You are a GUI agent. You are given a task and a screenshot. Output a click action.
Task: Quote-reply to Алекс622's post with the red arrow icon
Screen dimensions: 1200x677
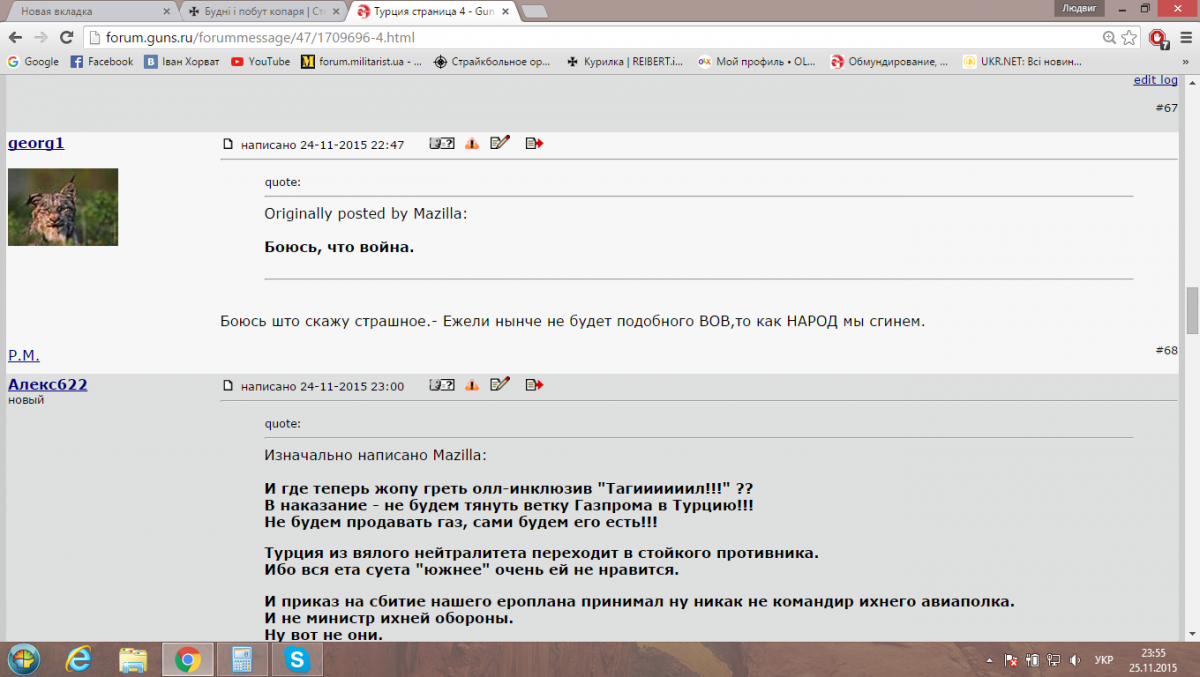click(534, 385)
